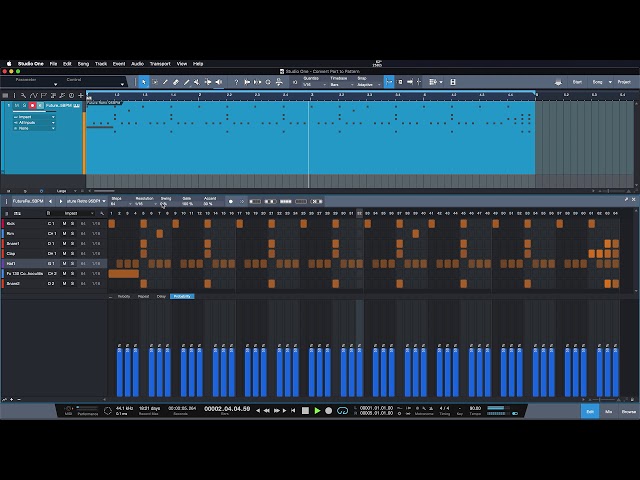Image resolution: width=640 pixels, height=480 pixels.
Task: Mute the Kick drum lane
Action: (64, 224)
